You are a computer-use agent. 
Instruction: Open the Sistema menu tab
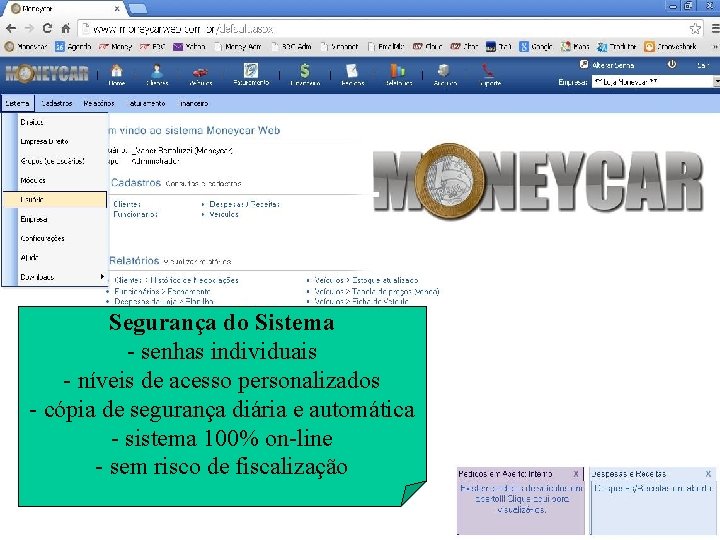point(18,103)
